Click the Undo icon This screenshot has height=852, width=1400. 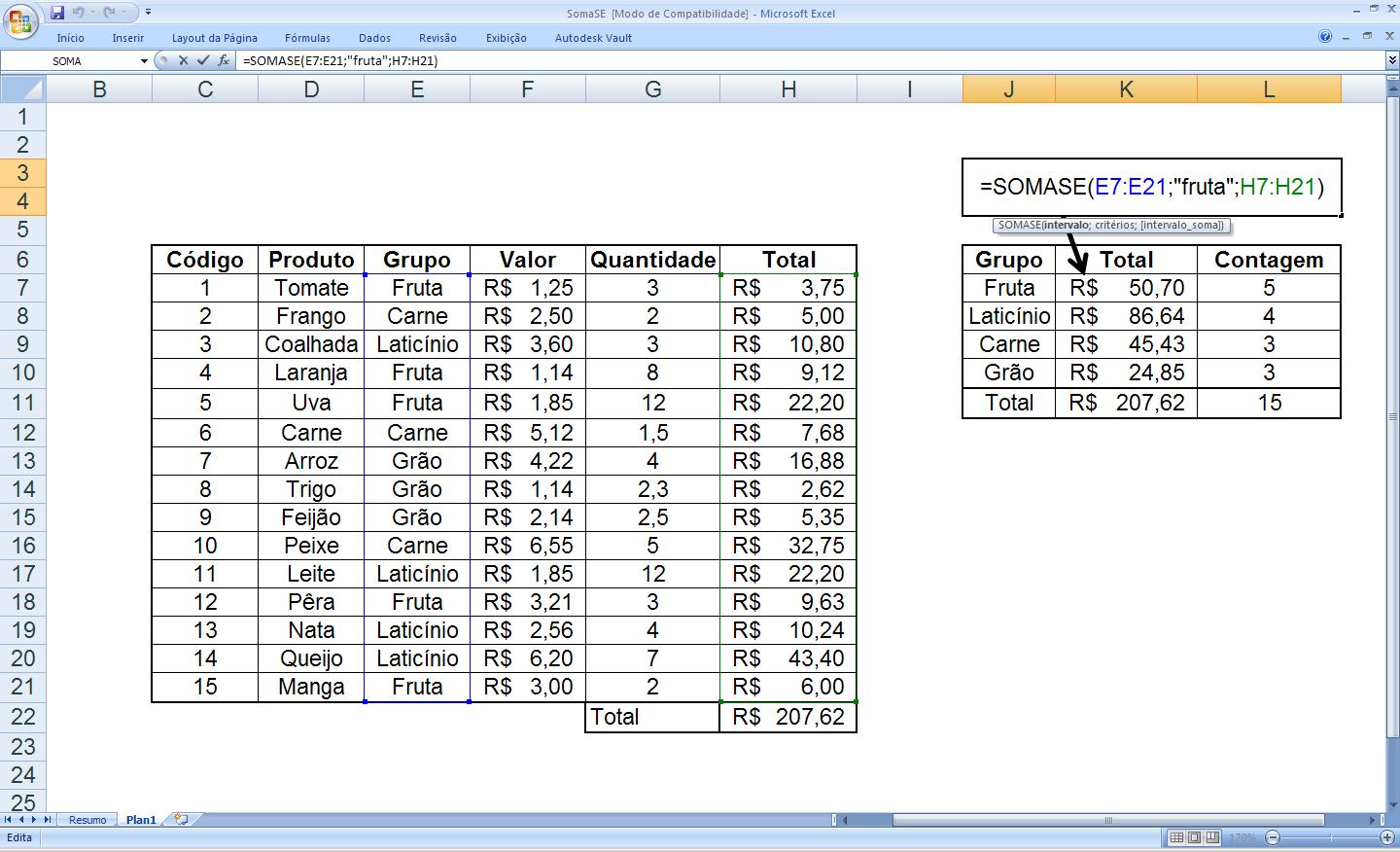80,13
